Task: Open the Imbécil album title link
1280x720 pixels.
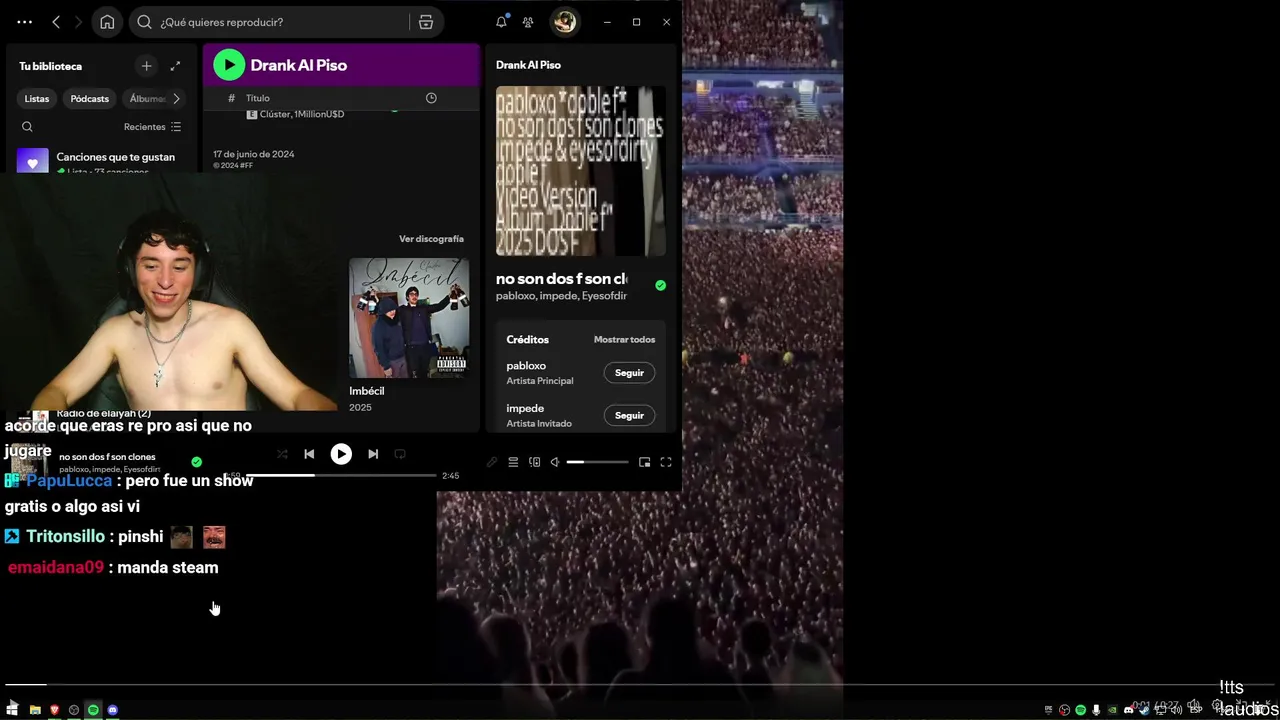Action: click(x=367, y=391)
